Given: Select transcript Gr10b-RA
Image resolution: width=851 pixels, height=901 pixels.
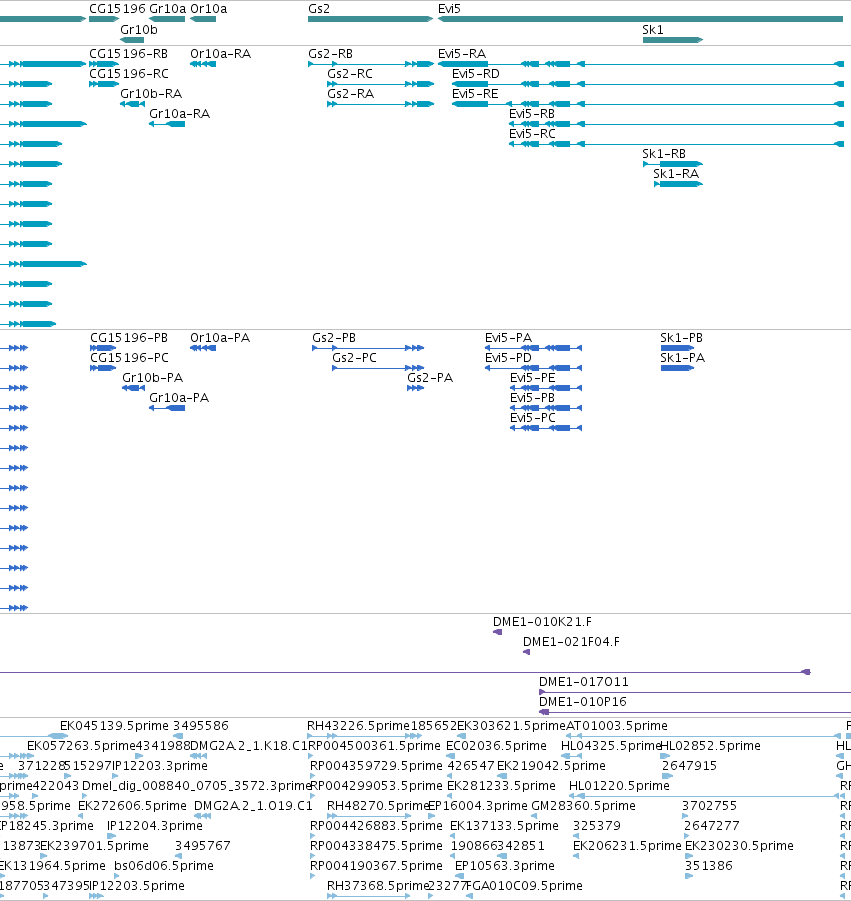Looking at the screenshot, I should (151, 94).
